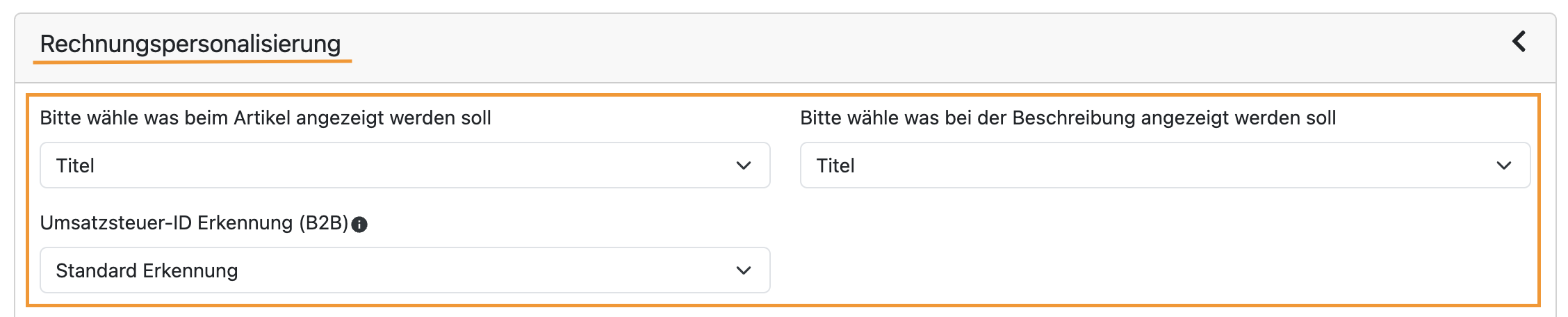Show the B2B VAT ID recognition tooltip icon
This screenshot has width=1568, height=317.
(359, 225)
